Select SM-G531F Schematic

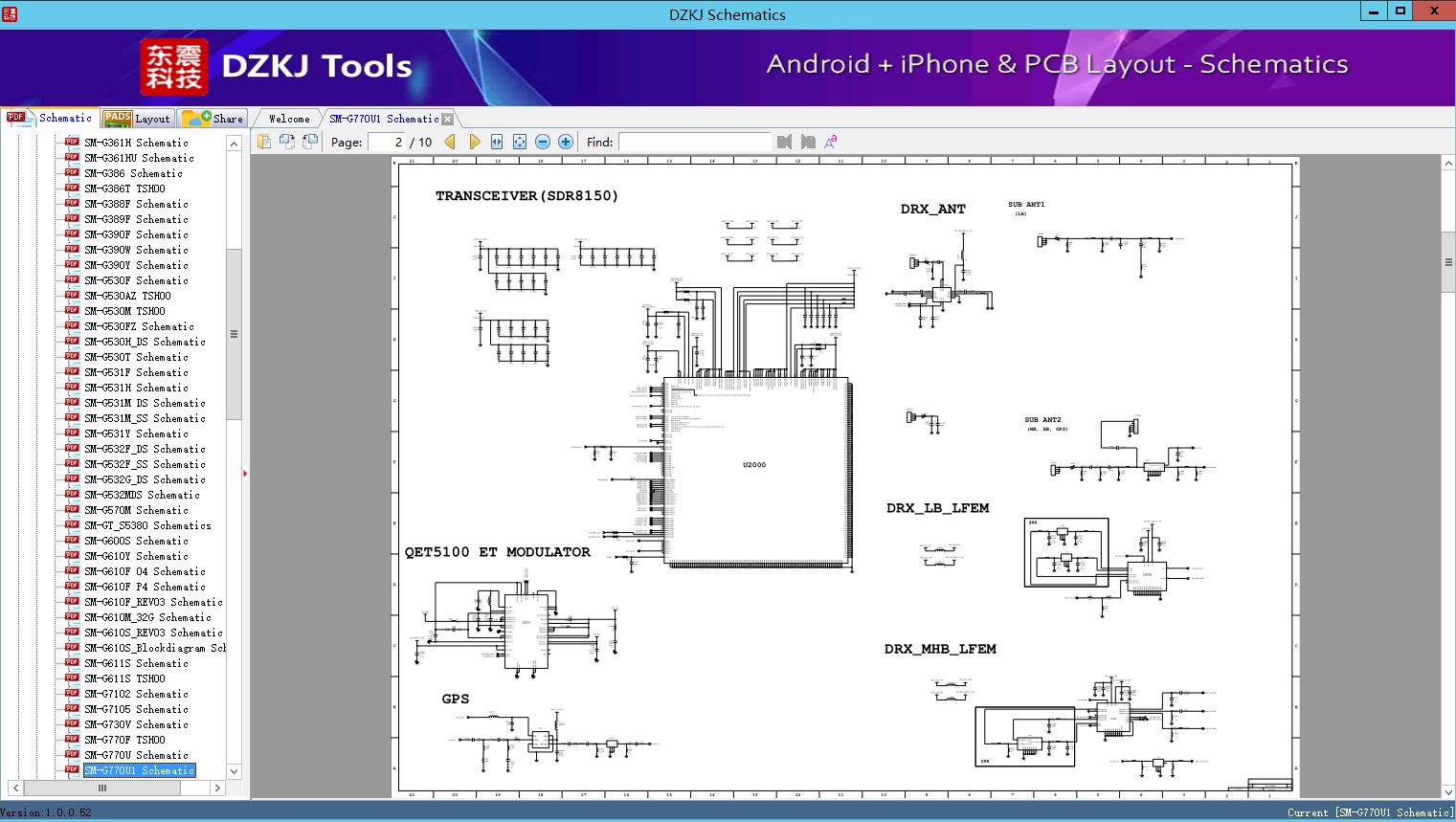tap(136, 372)
